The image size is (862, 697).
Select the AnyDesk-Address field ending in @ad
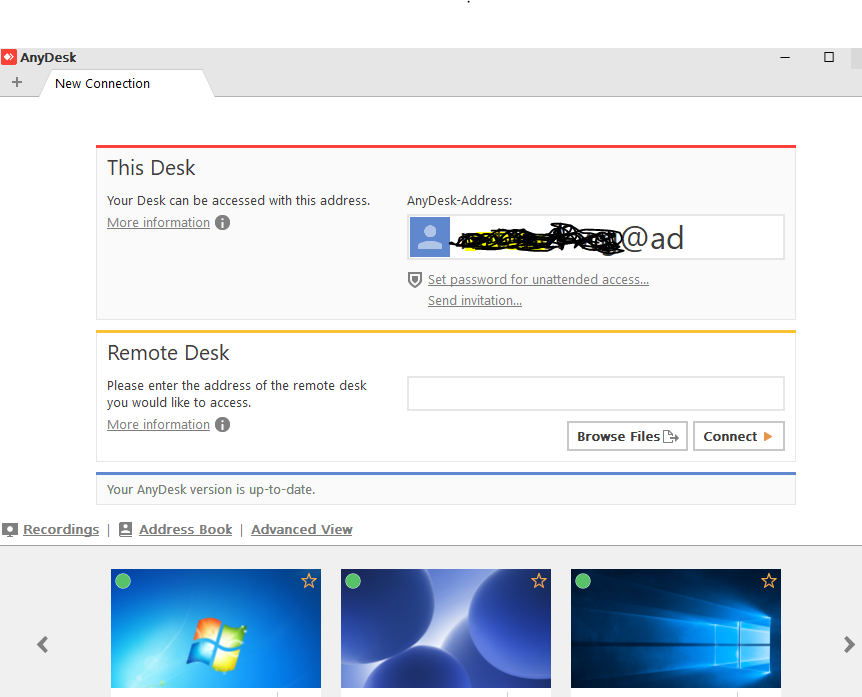(595, 237)
